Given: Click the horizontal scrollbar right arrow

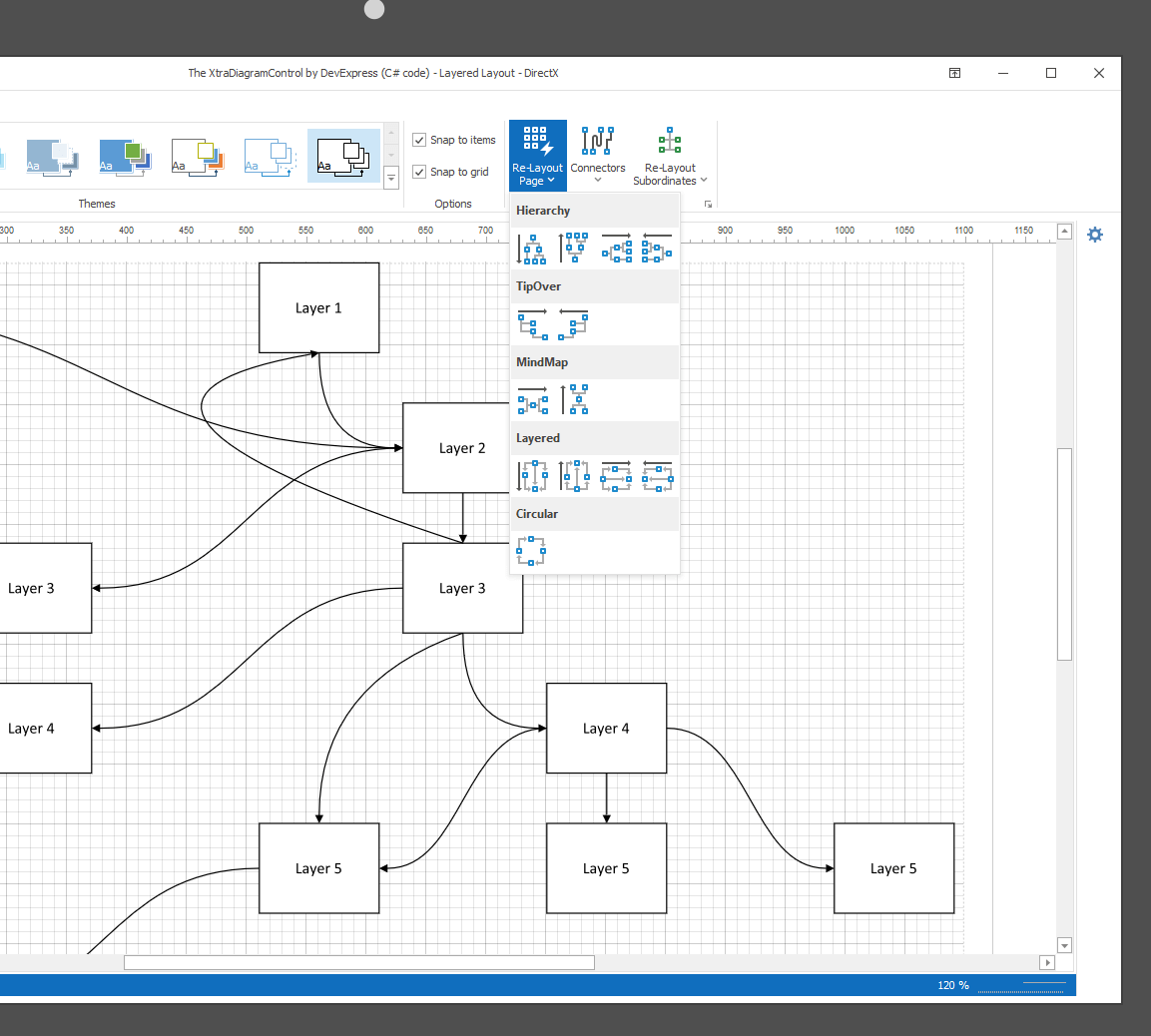Looking at the screenshot, I should (x=1047, y=962).
